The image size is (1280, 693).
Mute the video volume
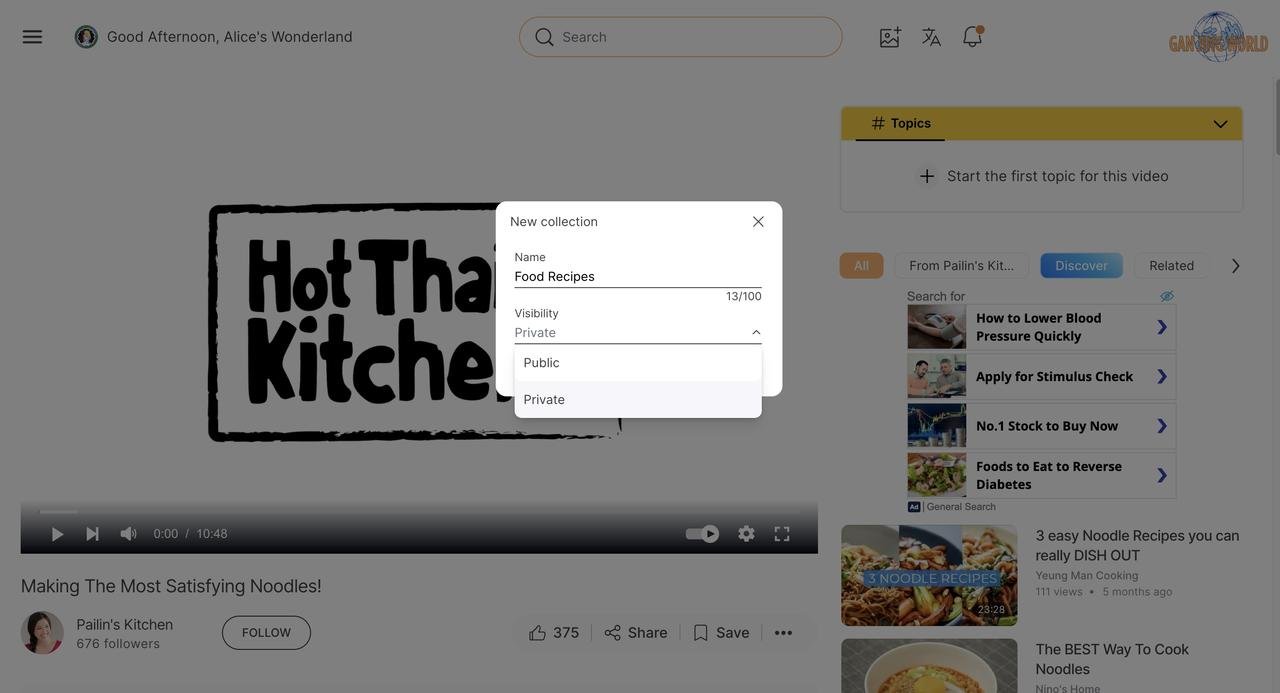(x=128, y=534)
